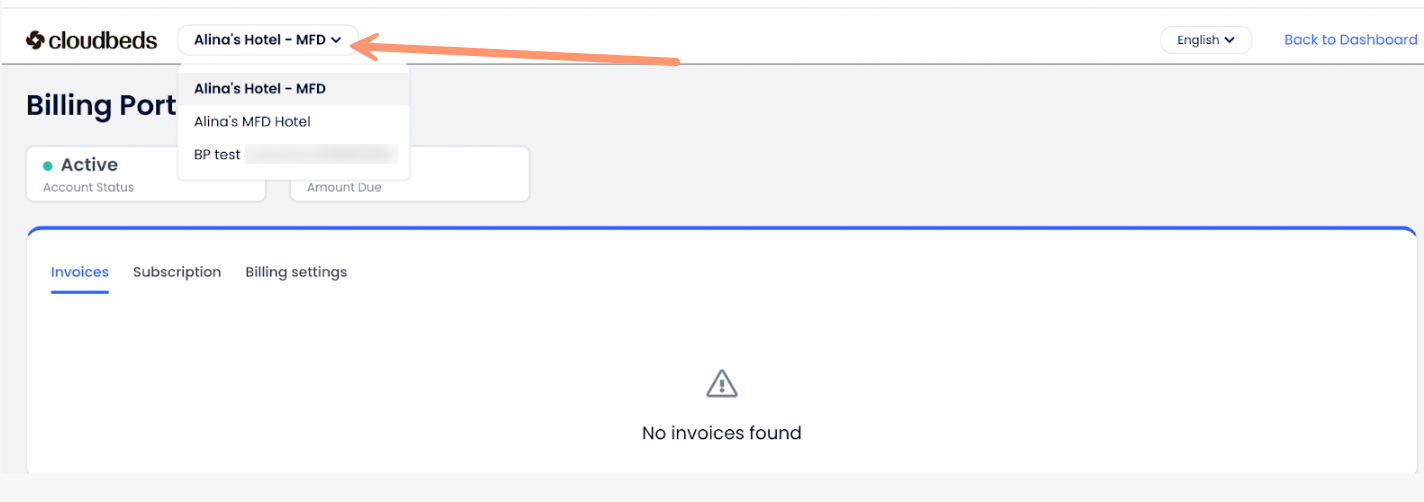Image resolution: width=1424 pixels, height=502 pixels.
Task: Click the green Active status dot
Action: 48,166
